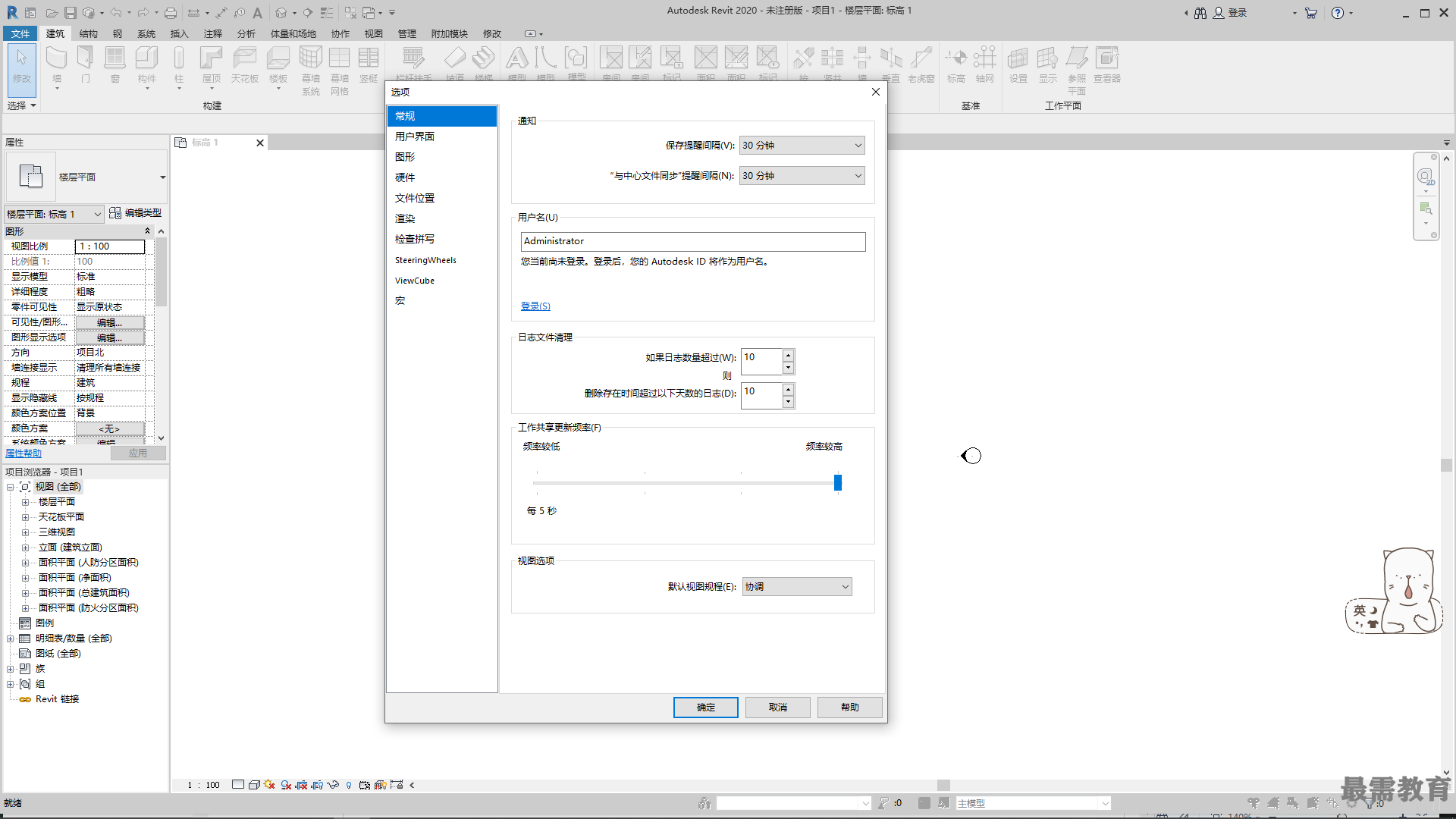Select ViewCube in options category list
The height and width of the screenshot is (819, 1456).
pos(441,281)
